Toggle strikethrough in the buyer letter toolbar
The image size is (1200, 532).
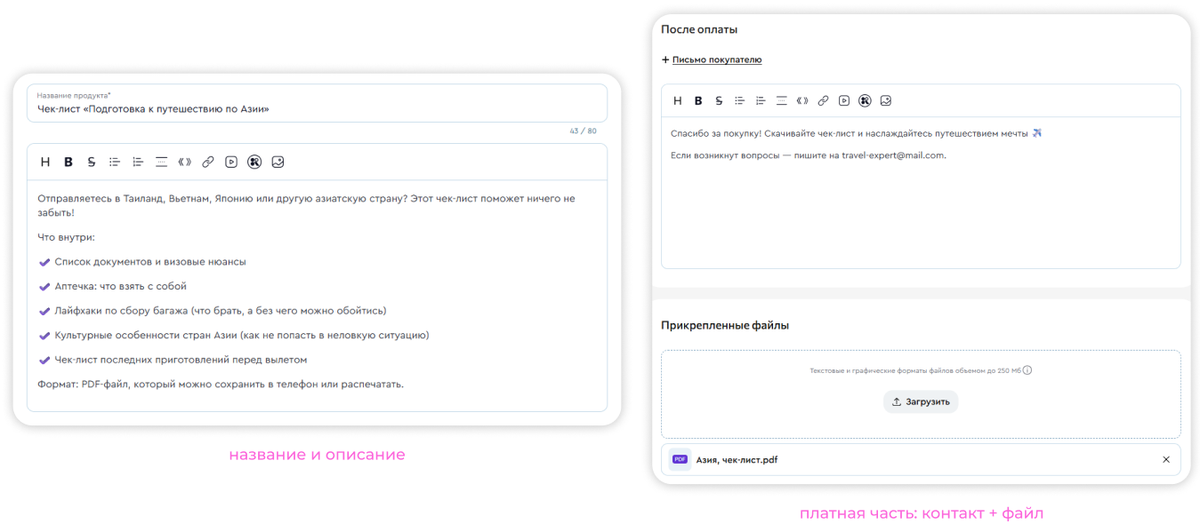tap(719, 101)
